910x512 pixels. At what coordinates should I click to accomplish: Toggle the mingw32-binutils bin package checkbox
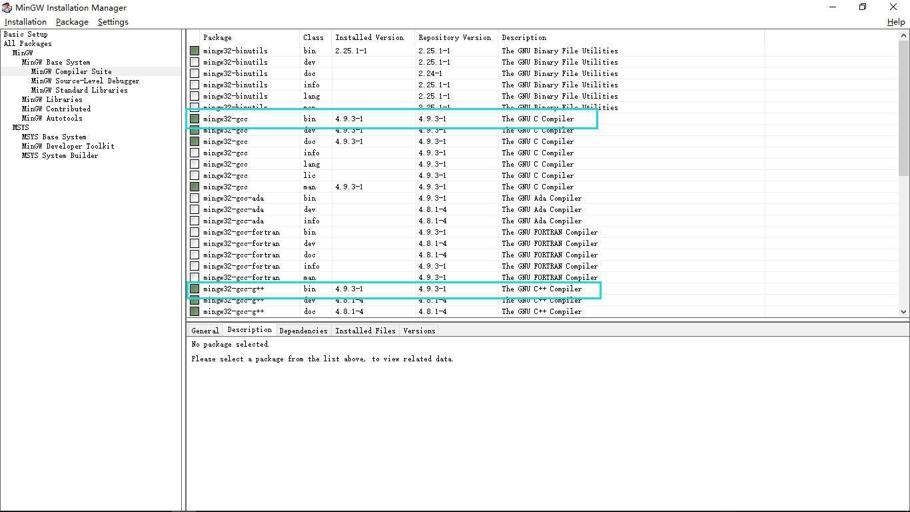coord(194,51)
